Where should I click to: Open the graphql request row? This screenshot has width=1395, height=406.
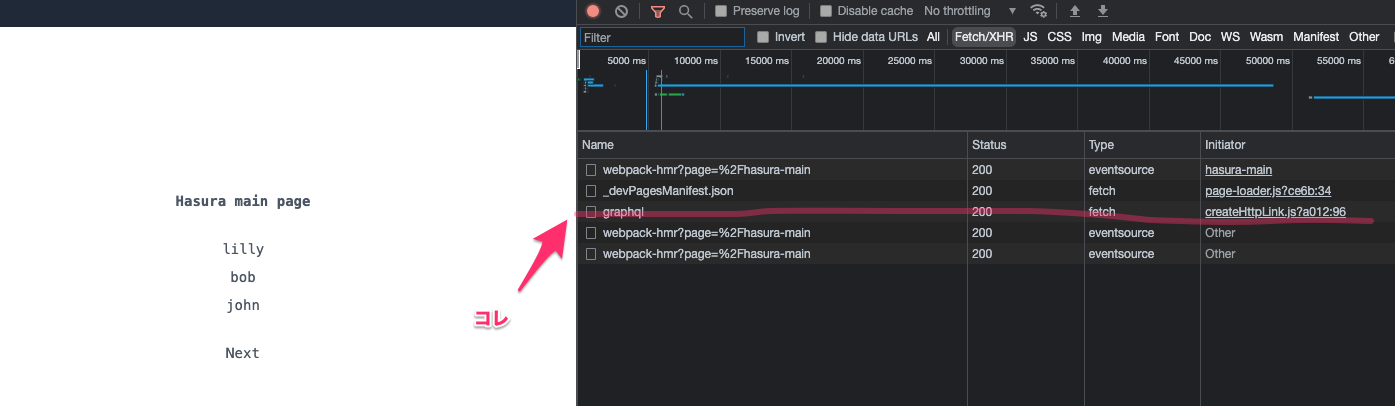pyautogui.click(x=985, y=212)
